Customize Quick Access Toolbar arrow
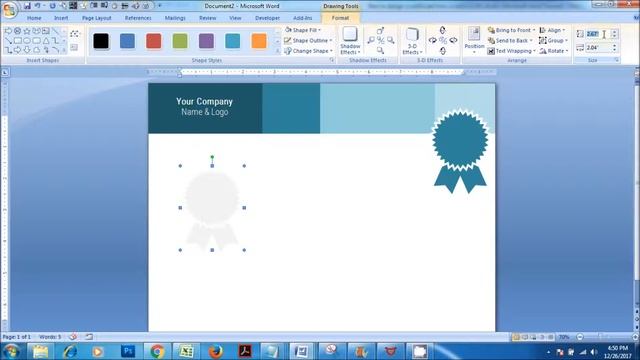Viewport: 640px width, 360px height. [160, 6]
